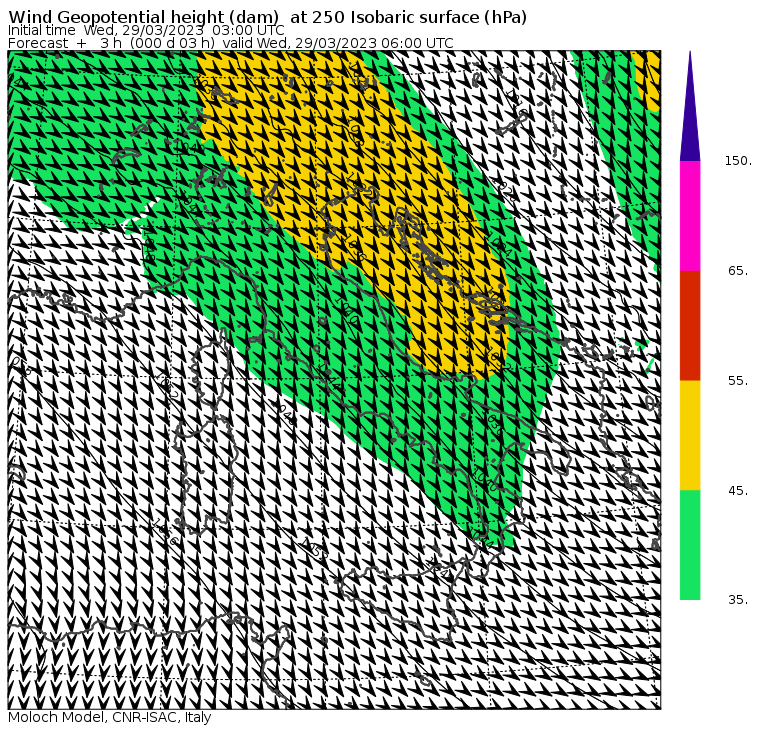Click the legend value '150.'
This screenshot has width=760, height=731.
(x=739, y=161)
